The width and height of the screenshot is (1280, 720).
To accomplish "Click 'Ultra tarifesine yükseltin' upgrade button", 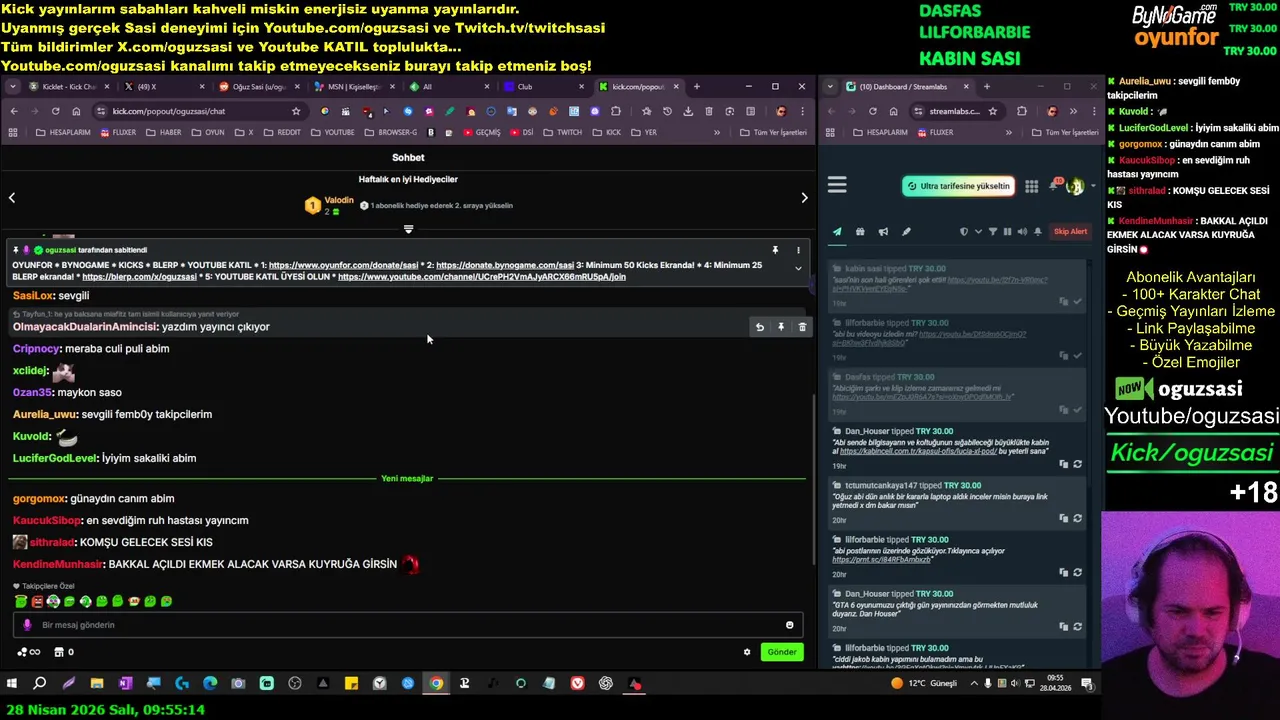I will pyautogui.click(x=958, y=186).
